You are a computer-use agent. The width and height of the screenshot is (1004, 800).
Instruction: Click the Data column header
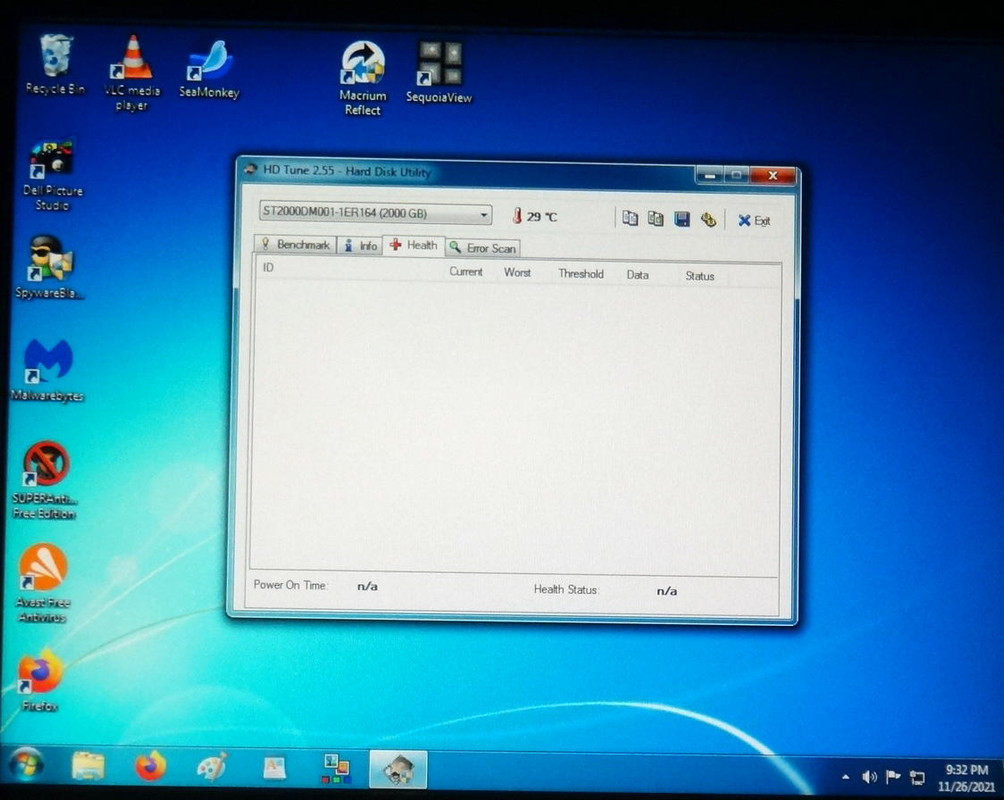pyautogui.click(x=637, y=275)
